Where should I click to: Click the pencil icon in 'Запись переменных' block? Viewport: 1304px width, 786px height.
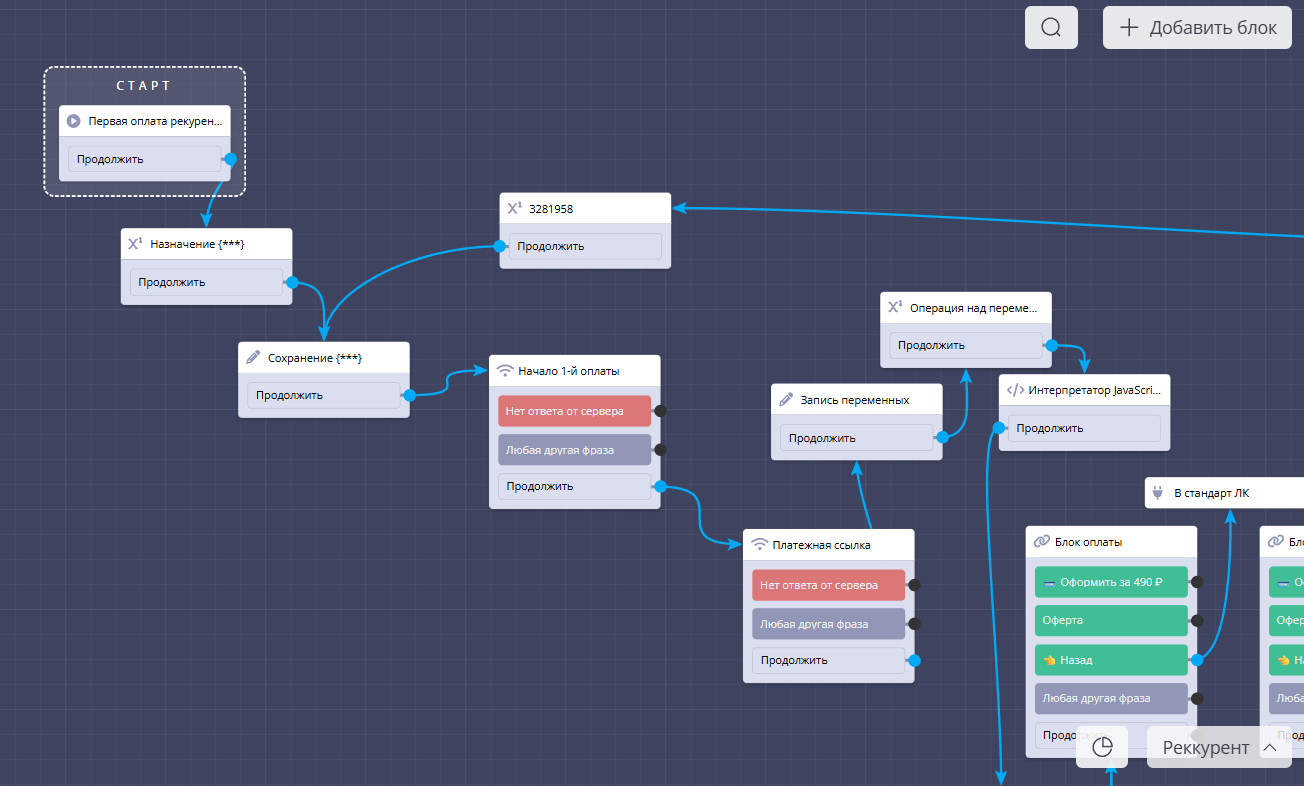coord(786,399)
